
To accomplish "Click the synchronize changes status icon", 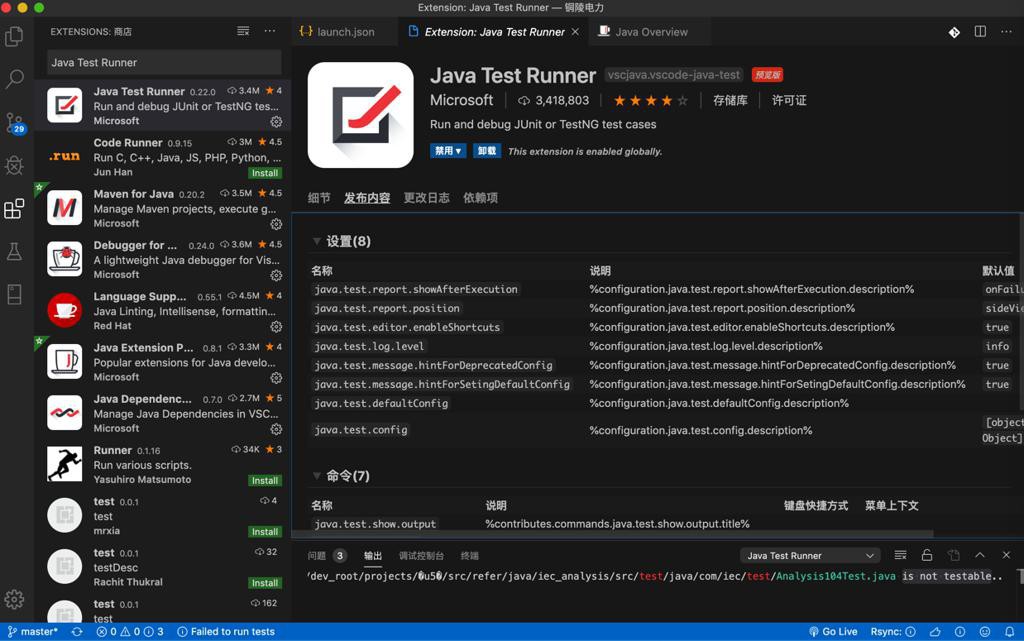I will tap(77, 631).
